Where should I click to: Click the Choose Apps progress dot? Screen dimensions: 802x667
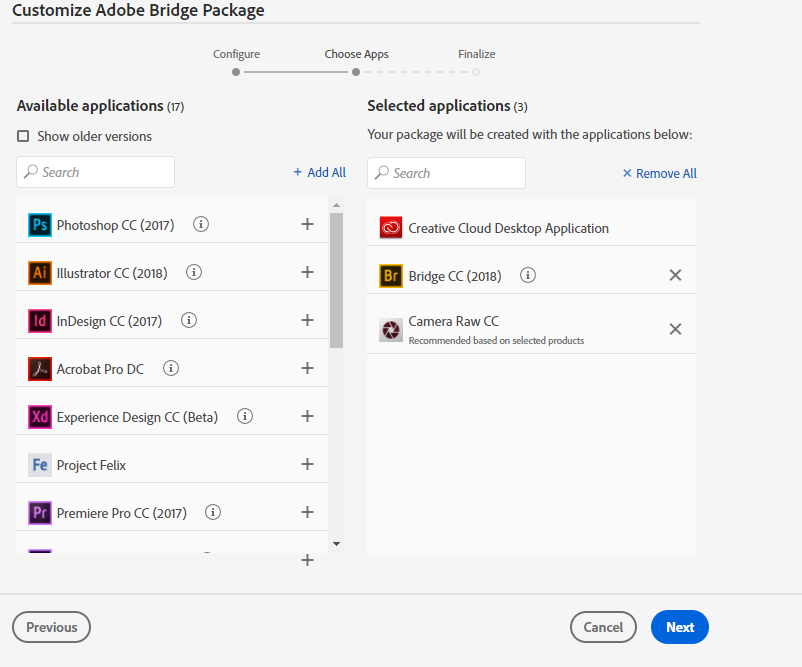(x=356, y=72)
